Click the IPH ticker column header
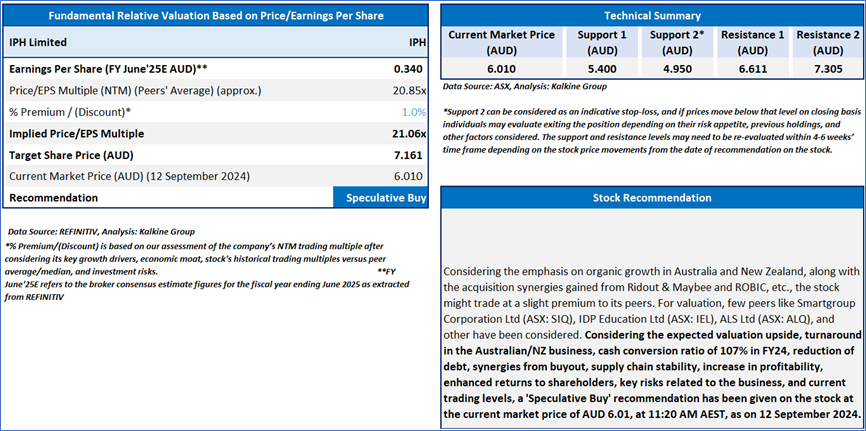Viewport: 866px width, 431px height. pos(417,44)
